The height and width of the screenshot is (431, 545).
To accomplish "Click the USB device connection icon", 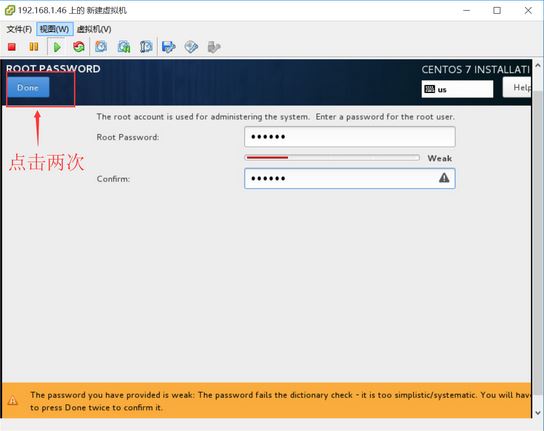I will (214, 47).
